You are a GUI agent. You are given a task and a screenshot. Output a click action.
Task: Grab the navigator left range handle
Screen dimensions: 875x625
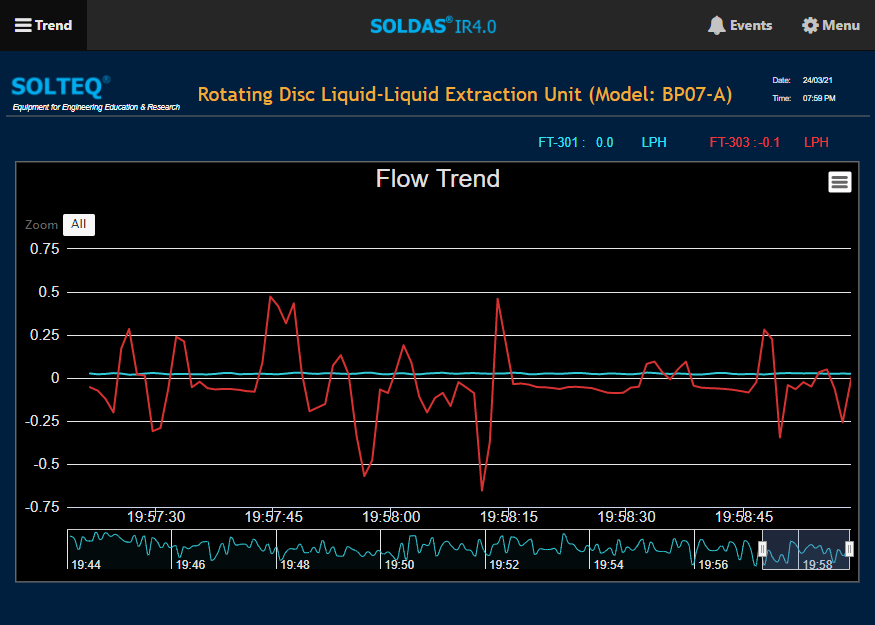762,549
